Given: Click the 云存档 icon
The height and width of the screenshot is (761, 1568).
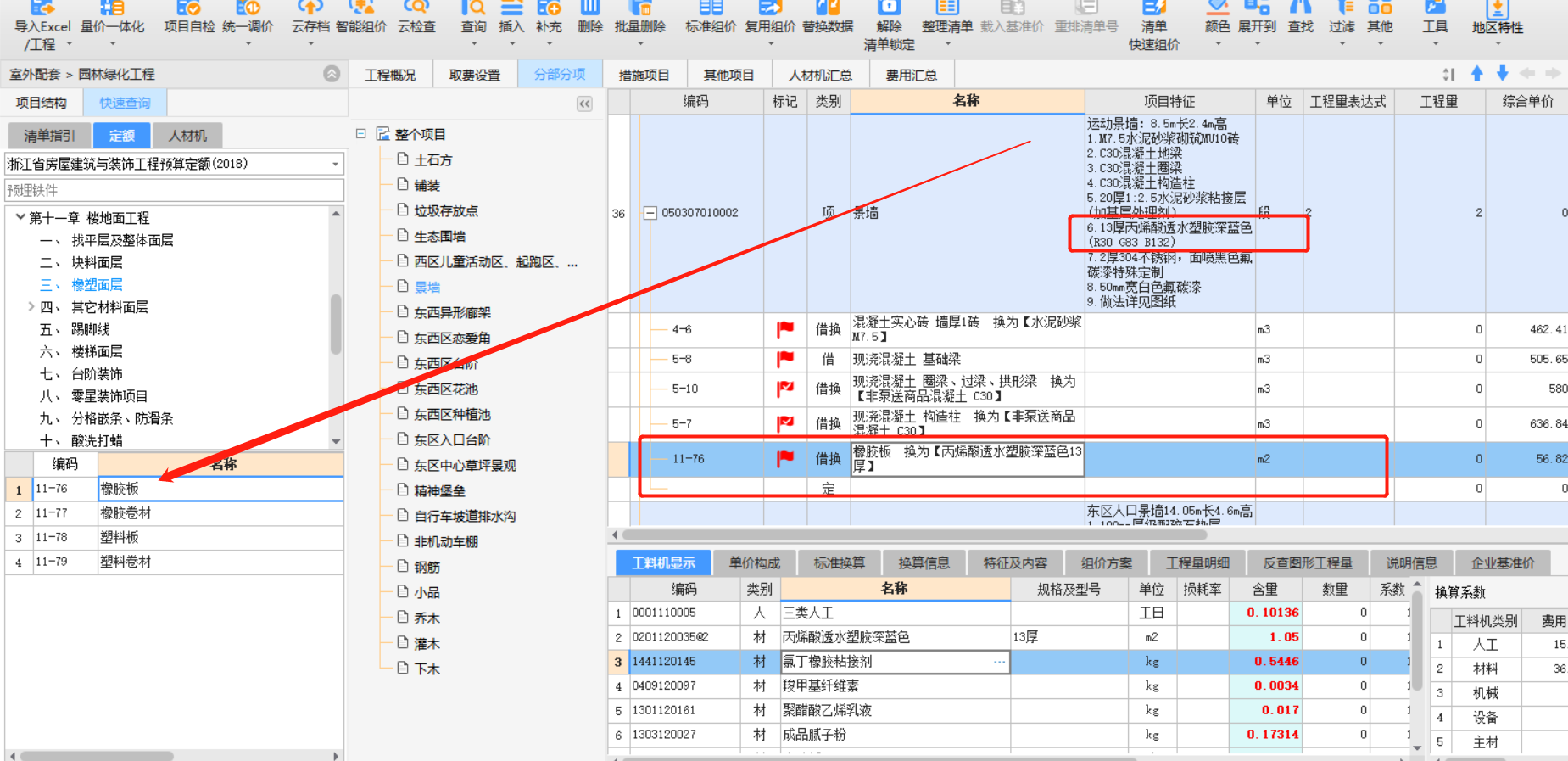Looking at the screenshot, I should click(310, 19).
